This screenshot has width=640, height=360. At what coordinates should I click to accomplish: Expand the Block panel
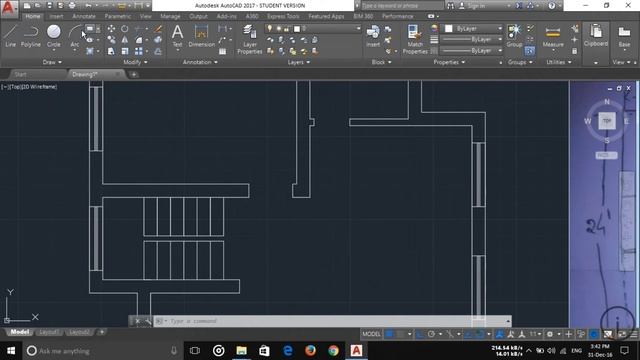coord(381,62)
